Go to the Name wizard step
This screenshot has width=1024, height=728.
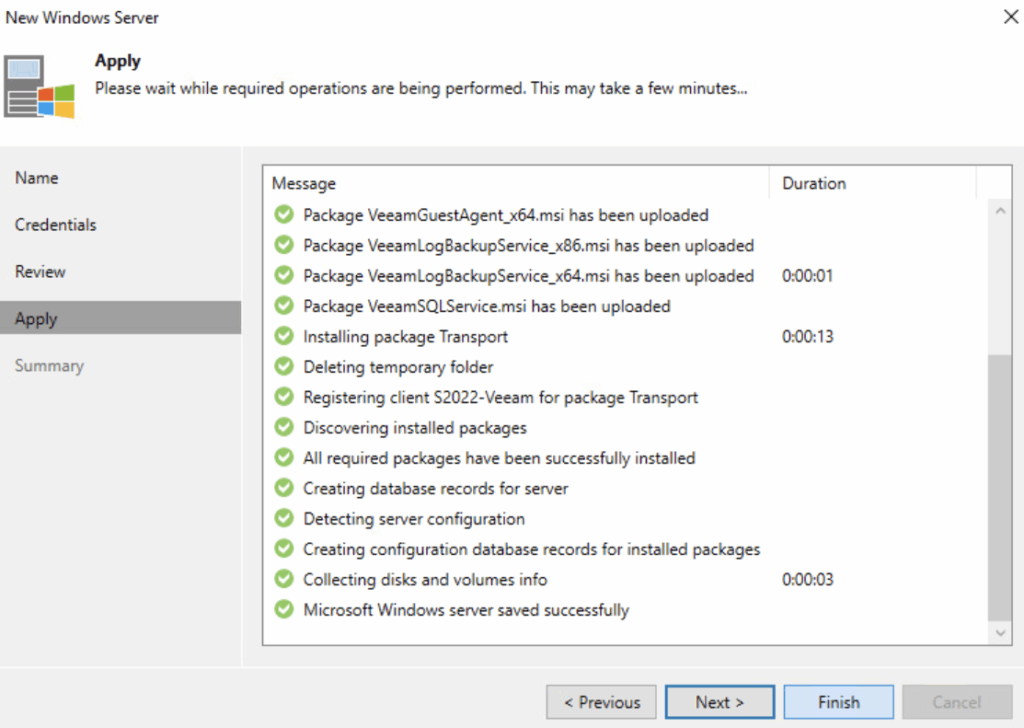pyautogui.click(x=121, y=178)
